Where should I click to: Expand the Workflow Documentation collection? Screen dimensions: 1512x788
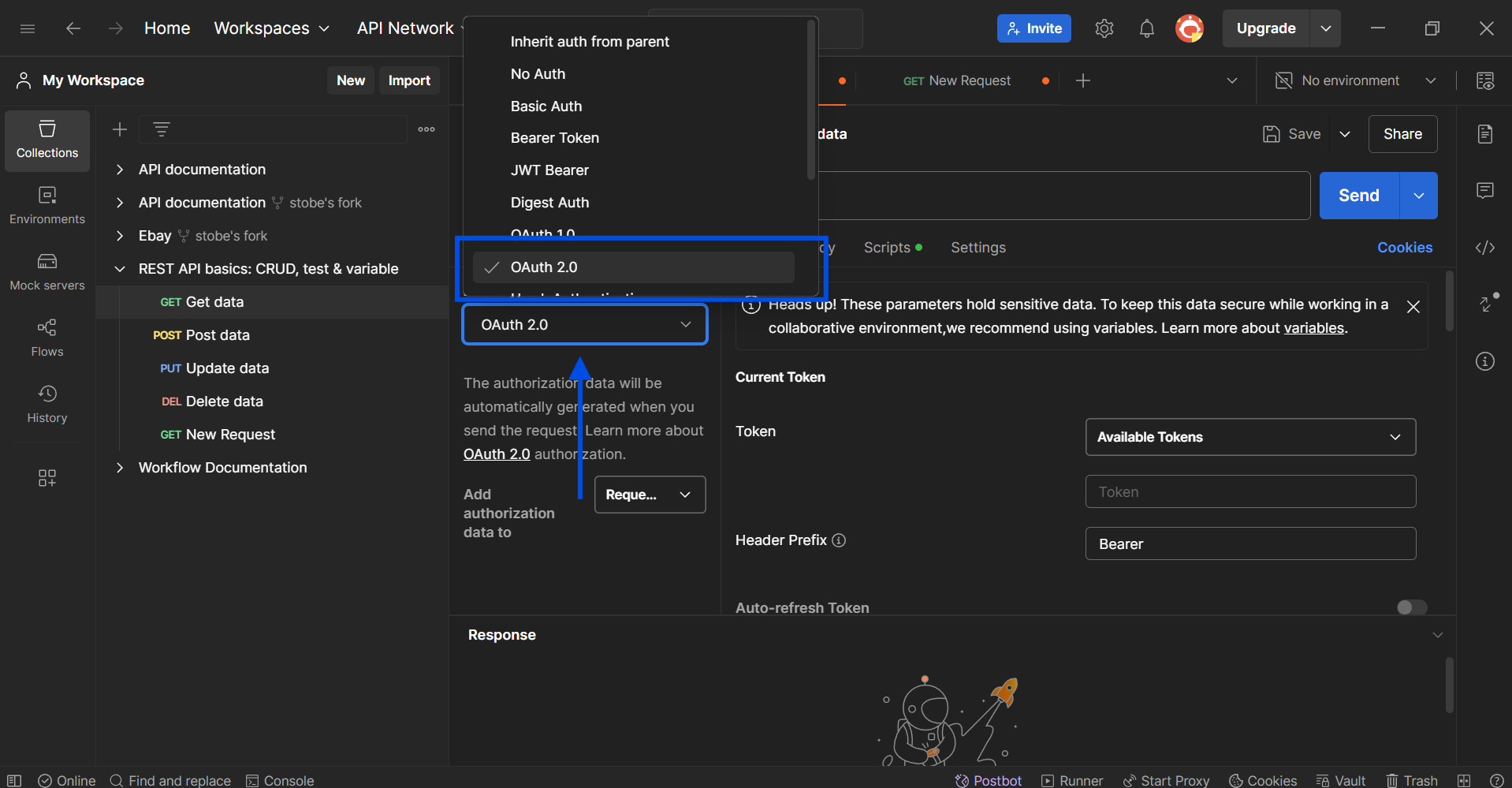(120, 468)
